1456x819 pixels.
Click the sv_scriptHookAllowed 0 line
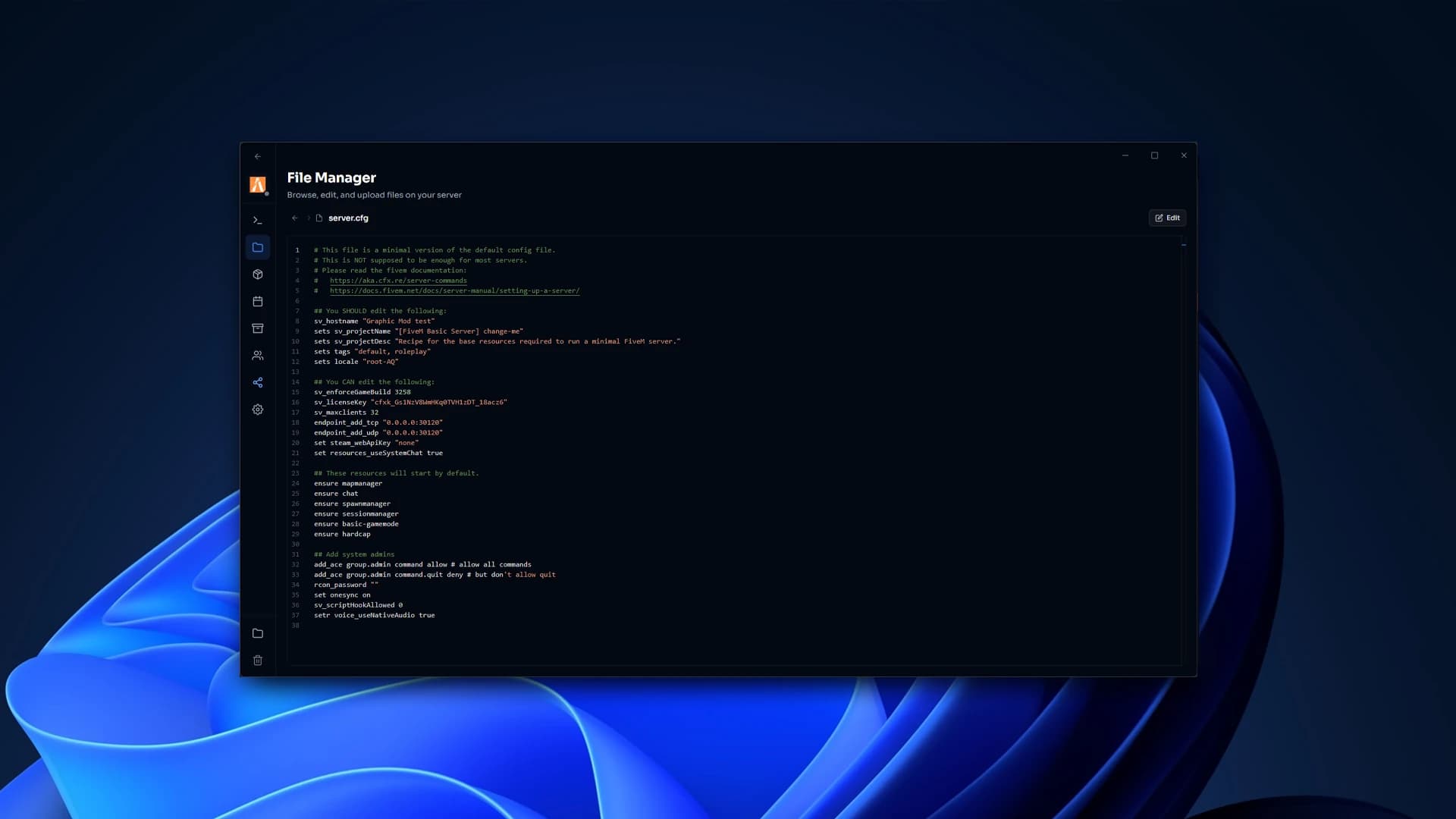click(x=358, y=605)
